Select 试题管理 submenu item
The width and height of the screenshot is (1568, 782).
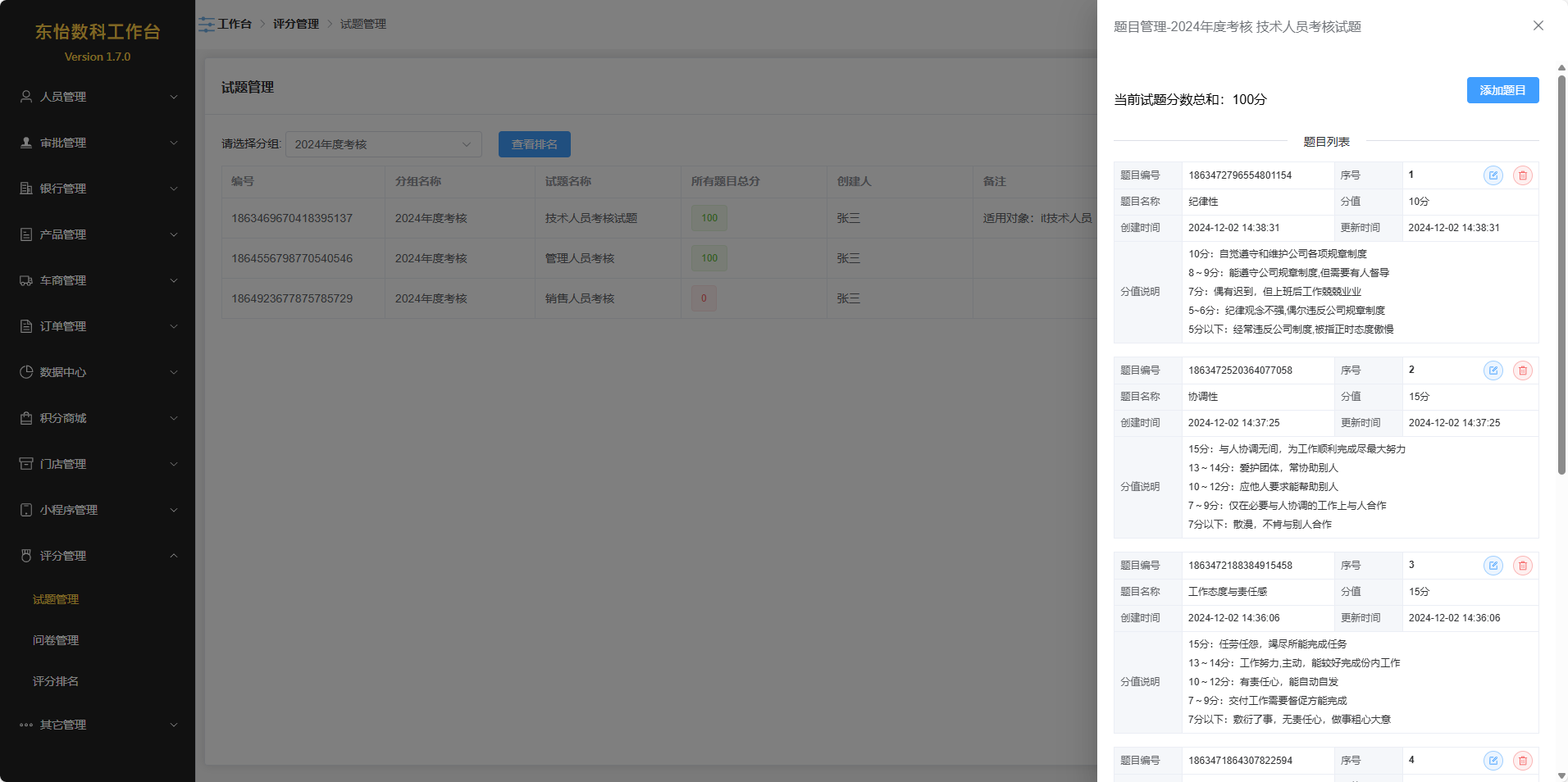(56, 599)
